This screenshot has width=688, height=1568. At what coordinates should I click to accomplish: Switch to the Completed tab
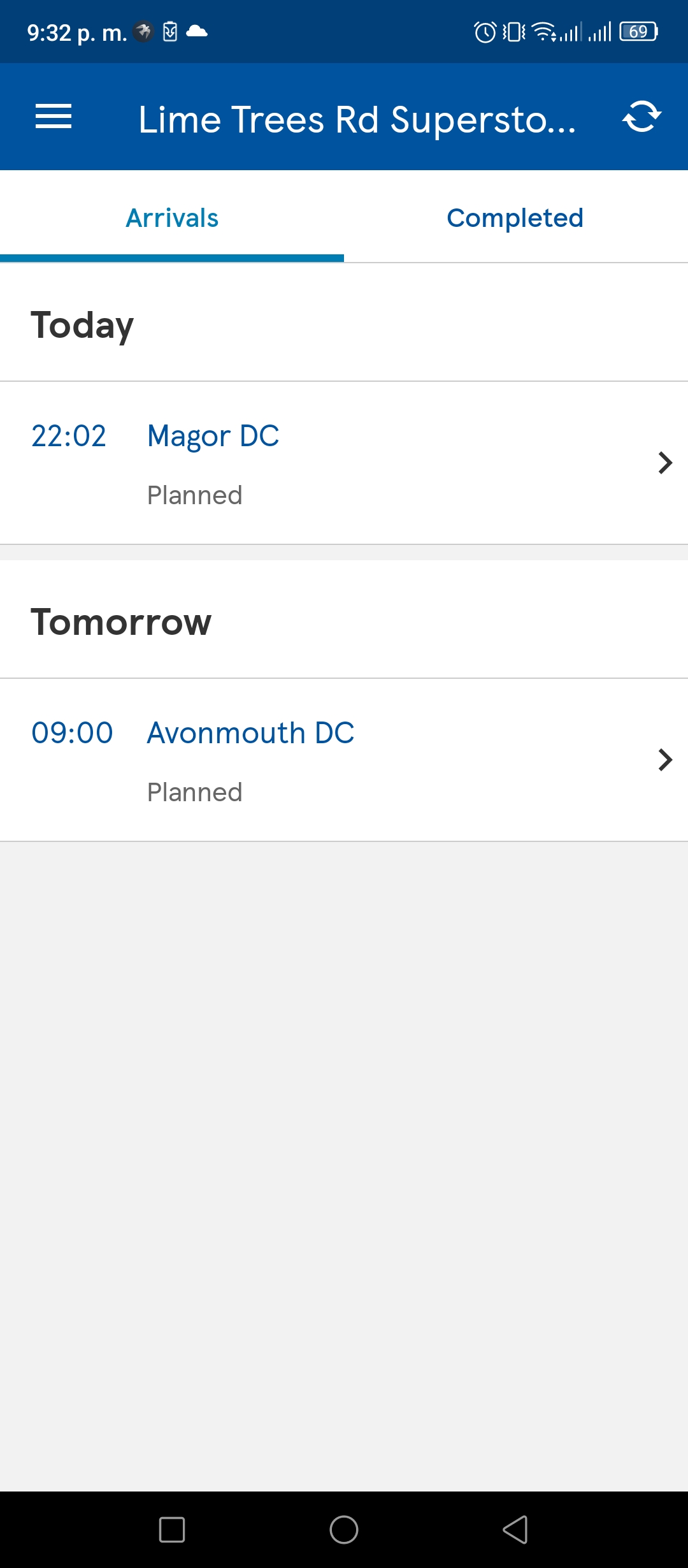click(515, 218)
